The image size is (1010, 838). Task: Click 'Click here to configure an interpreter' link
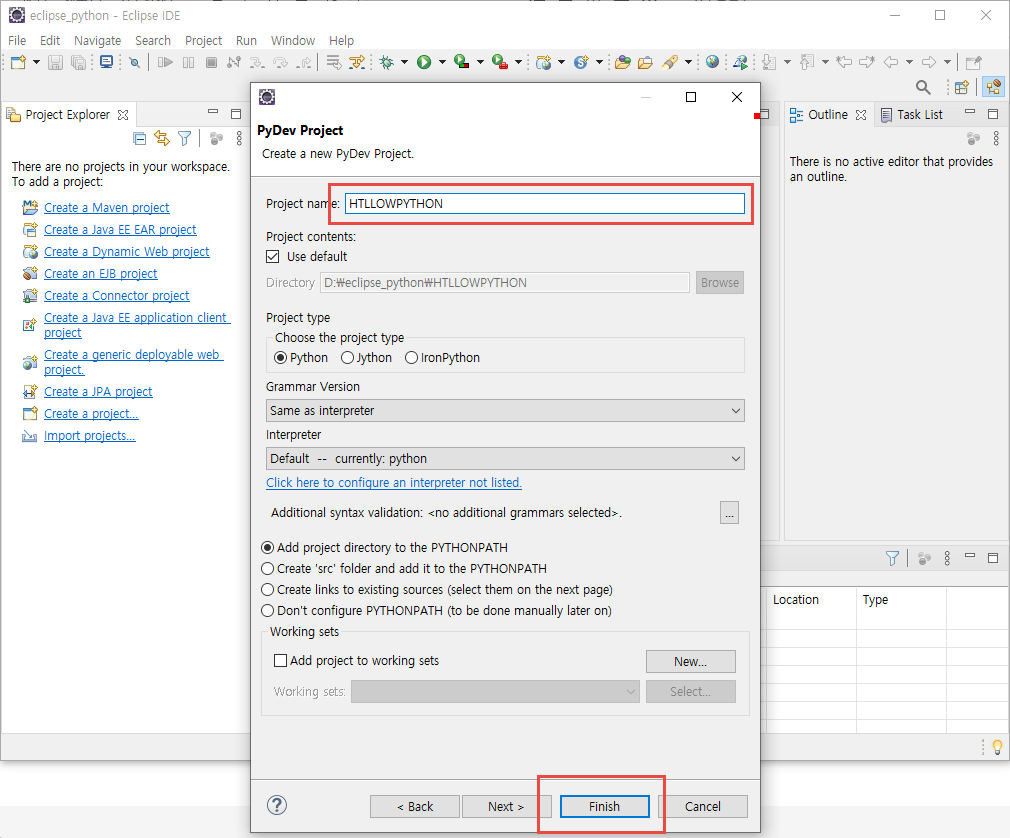point(394,482)
